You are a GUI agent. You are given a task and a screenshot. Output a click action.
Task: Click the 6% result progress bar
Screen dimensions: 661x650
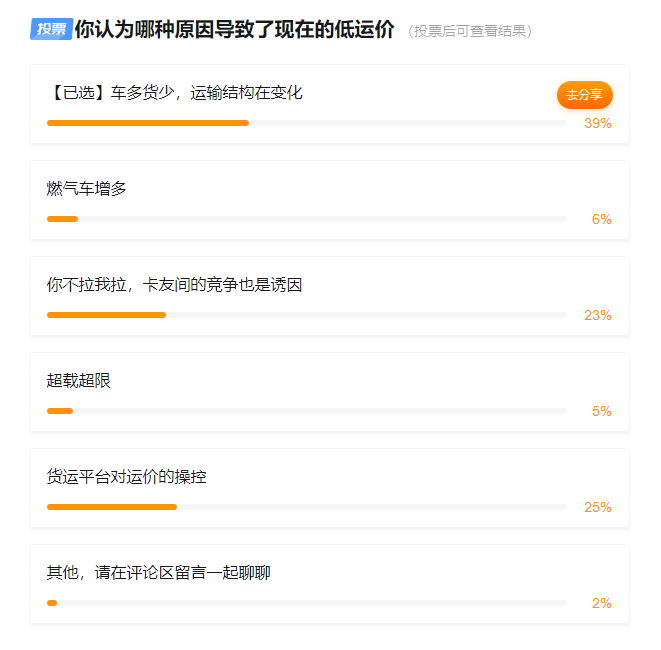click(307, 219)
